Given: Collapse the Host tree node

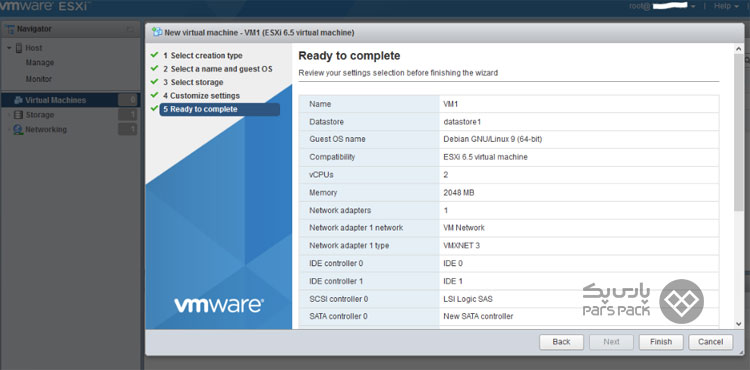Looking at the screenshot, I should pos(9,48).
